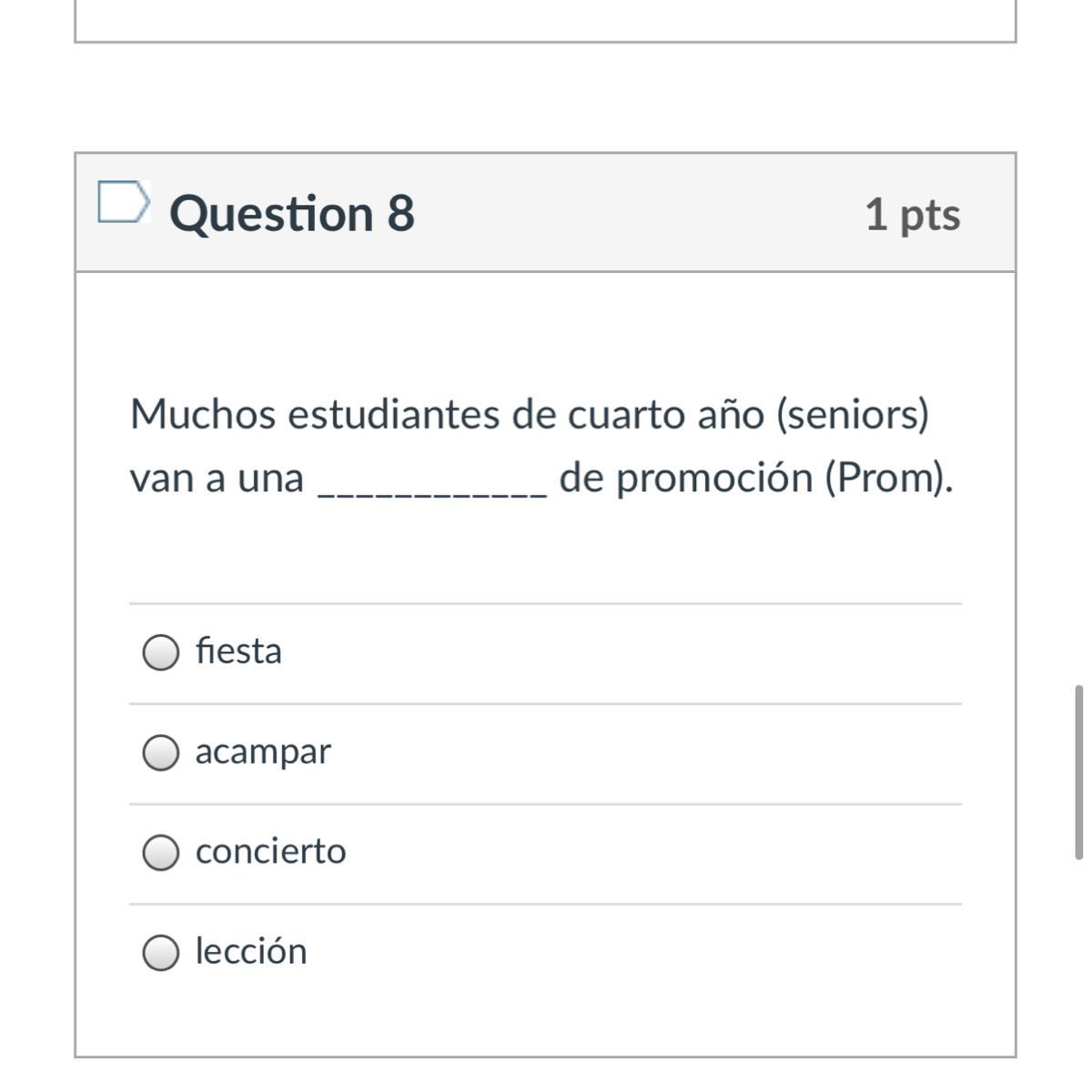This screenshot has height=1092, width=1092.
Task: Click the word Muchos in the prompt
Action: coord(203,415)
